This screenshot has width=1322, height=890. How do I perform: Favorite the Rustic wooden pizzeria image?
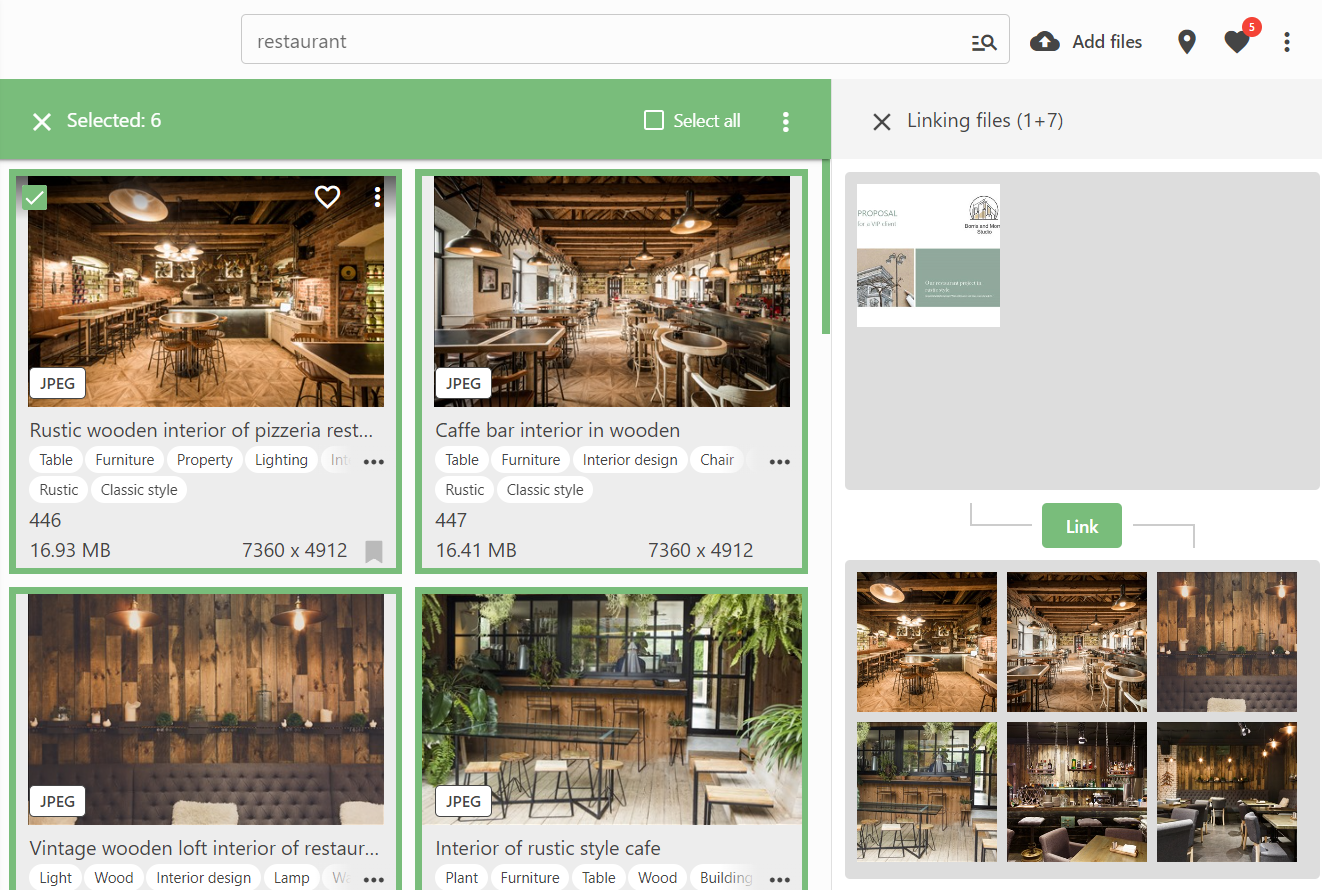327,197
